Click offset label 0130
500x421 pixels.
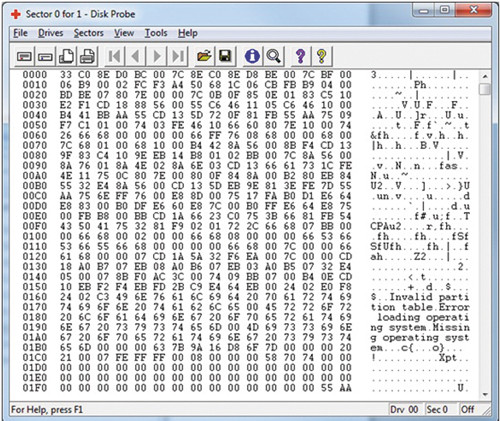pyautogui.click(x=35, y=267)
